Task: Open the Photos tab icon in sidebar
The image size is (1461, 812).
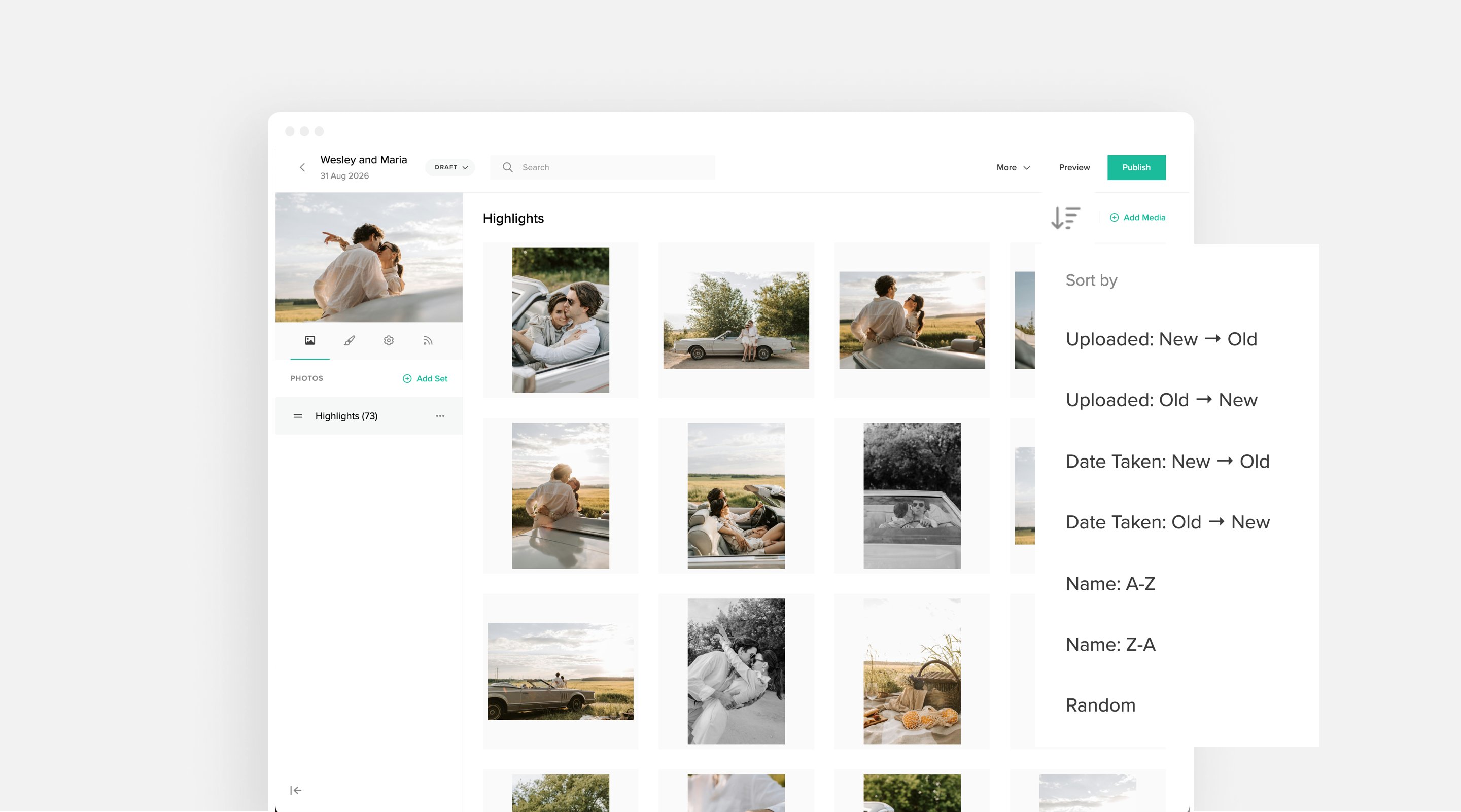Action: (309, 340)
